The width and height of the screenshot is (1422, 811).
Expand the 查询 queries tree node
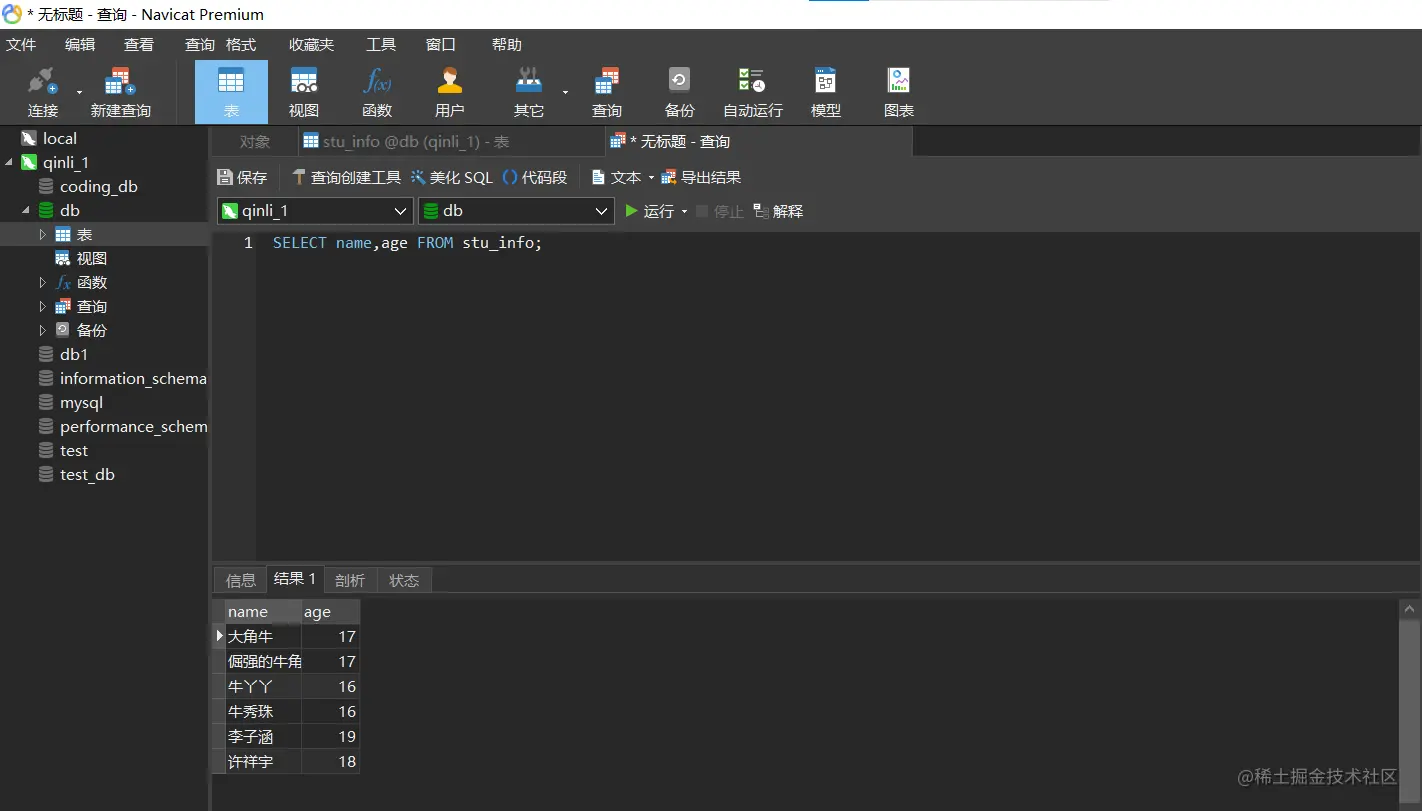(x=43, y=306)
